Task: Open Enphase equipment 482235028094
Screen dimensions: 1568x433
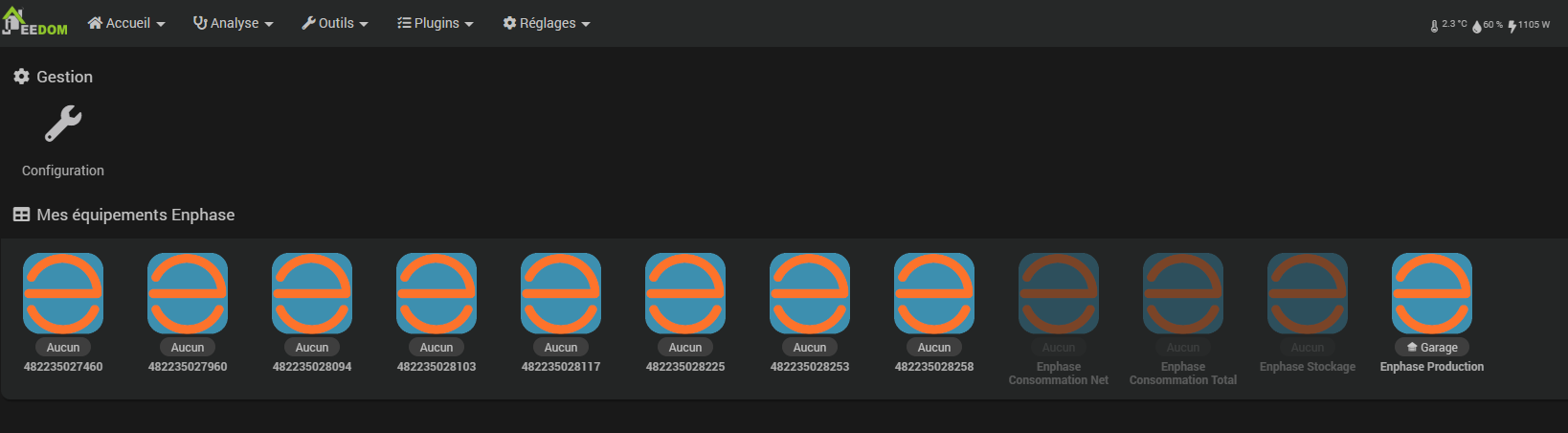Action: (312, 293)
